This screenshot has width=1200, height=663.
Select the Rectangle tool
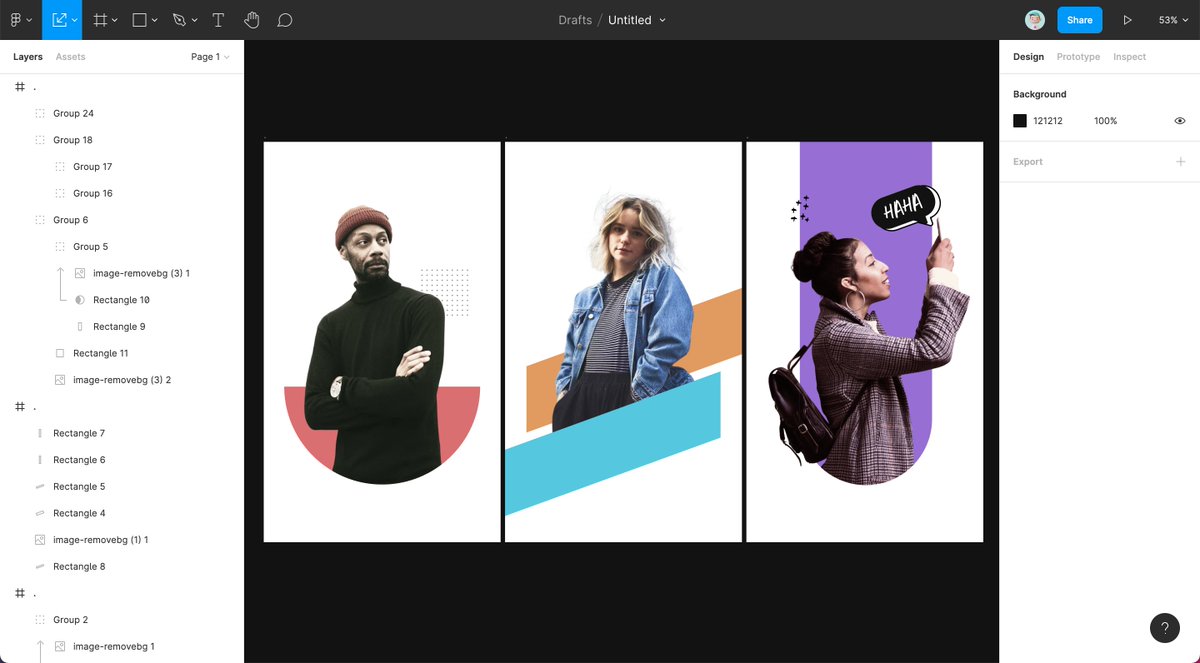point(140,19)
